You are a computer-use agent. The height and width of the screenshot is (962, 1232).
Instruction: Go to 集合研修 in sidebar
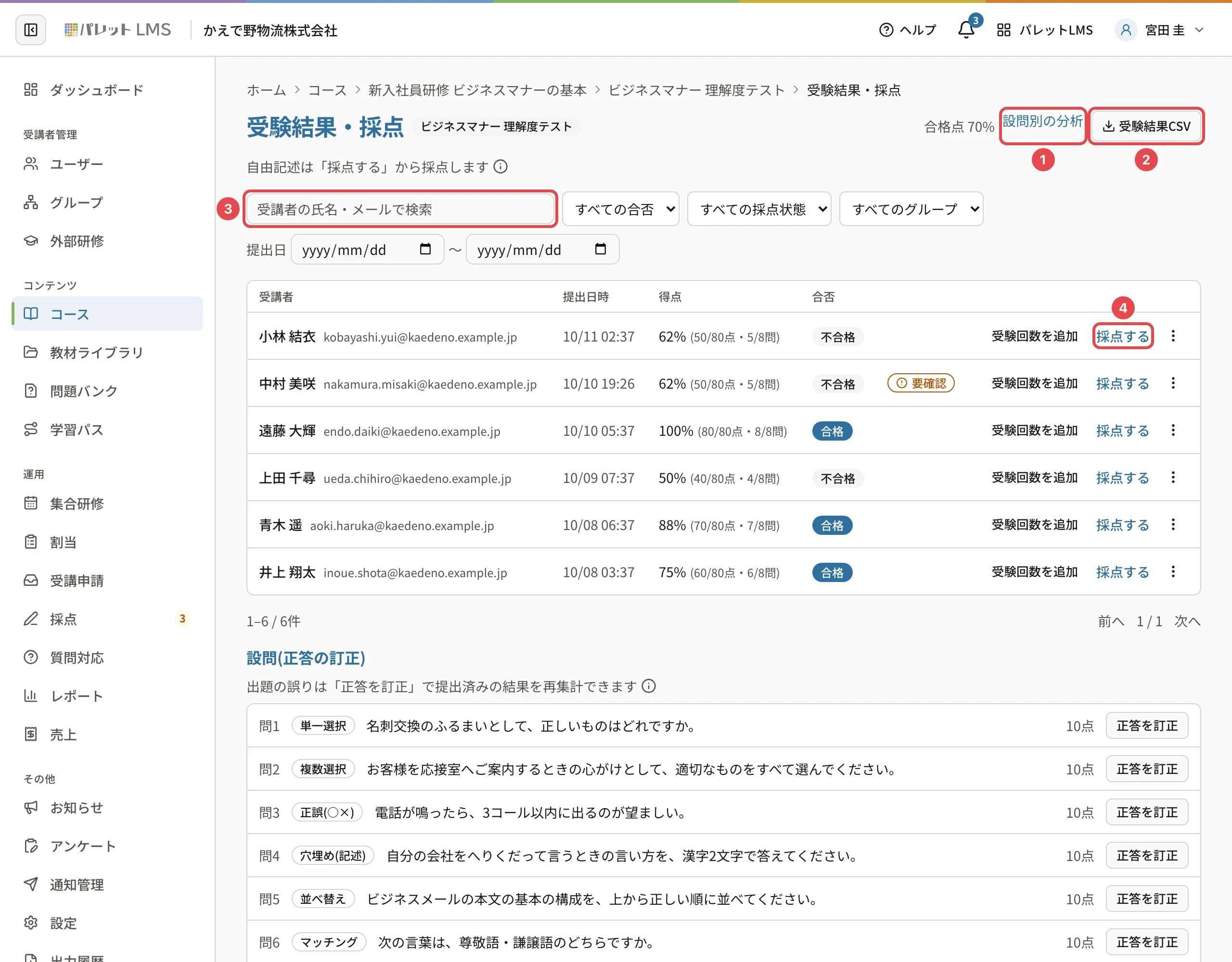pos(107,504)
